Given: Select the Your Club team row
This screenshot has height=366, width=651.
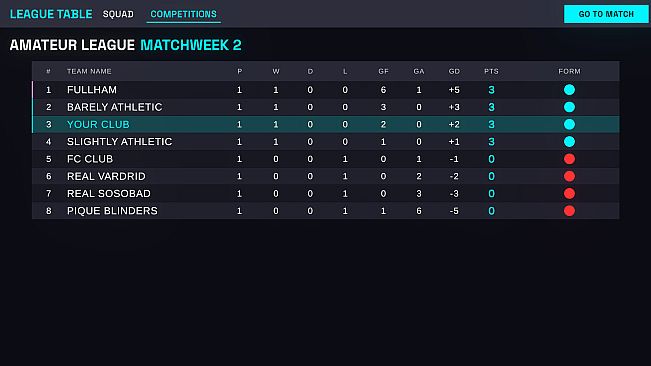Looking at the screenshot, I should coord(326,124).
